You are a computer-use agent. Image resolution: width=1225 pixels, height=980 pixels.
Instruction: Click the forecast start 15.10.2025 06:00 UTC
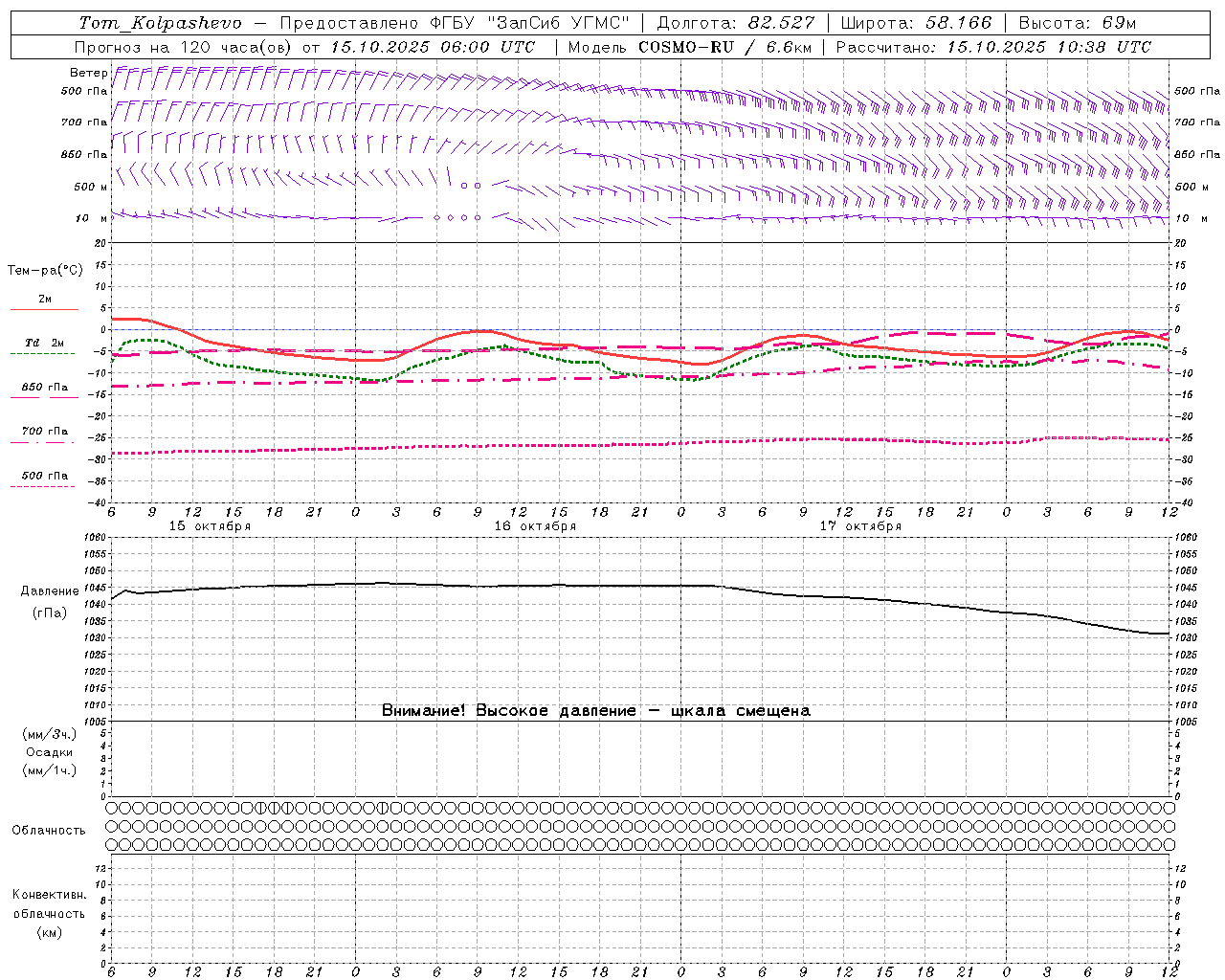coord(432,47)
